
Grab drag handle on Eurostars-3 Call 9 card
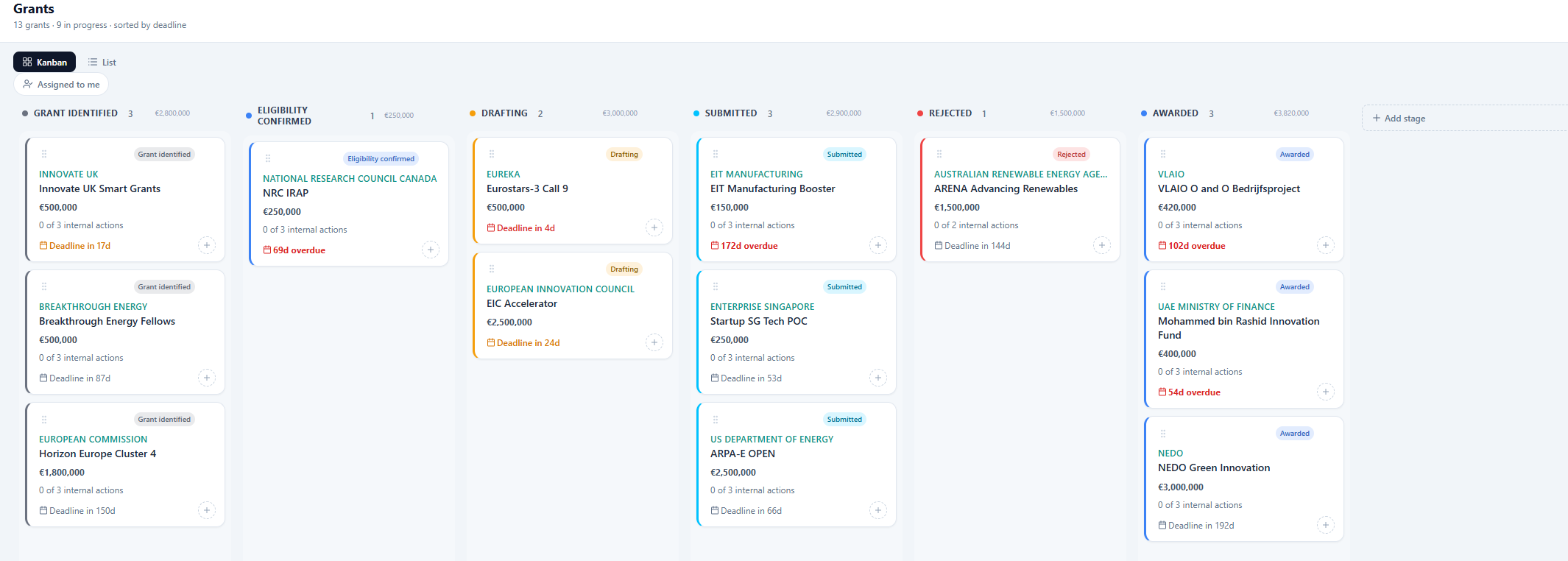492,154
